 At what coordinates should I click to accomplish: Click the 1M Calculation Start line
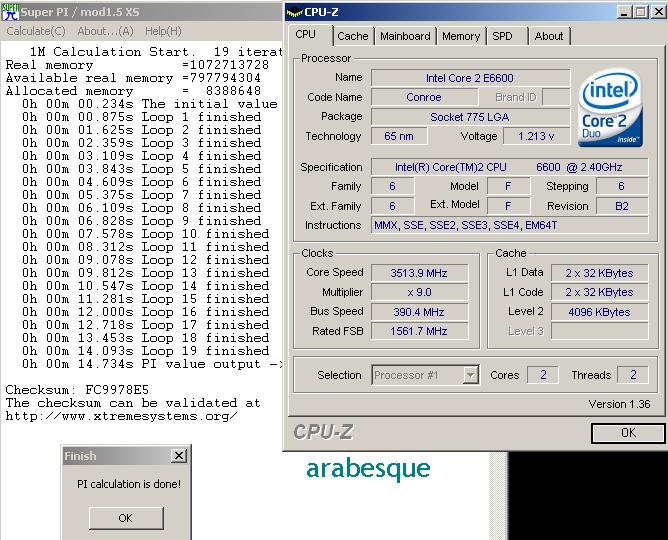[156, 52]
